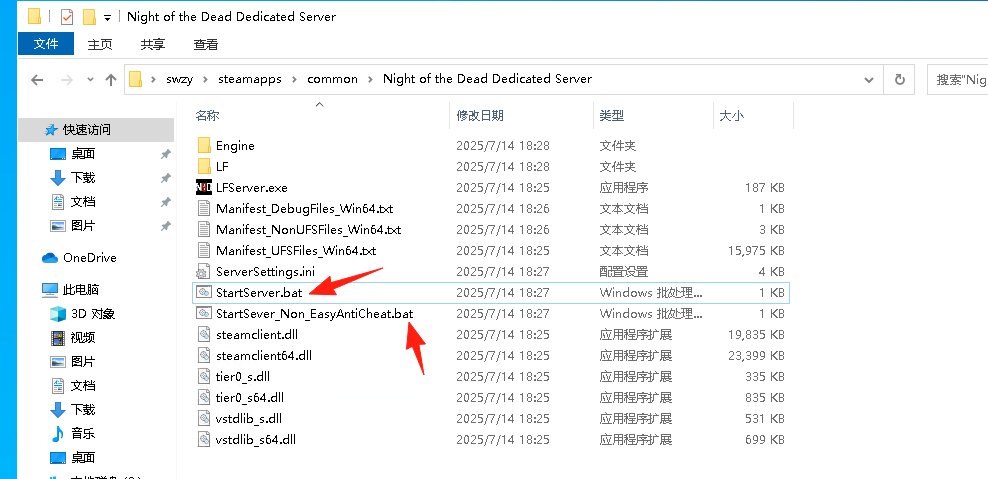Click the new folder icon in title bar
The image size is (988, 479).
click(89, 16)
